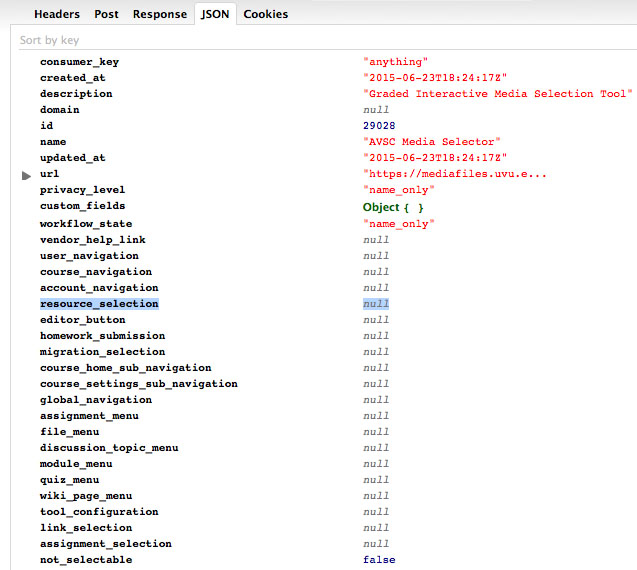Click the not_selectable key
This screenshot has height=570, width=637.
tap(86, 560)
